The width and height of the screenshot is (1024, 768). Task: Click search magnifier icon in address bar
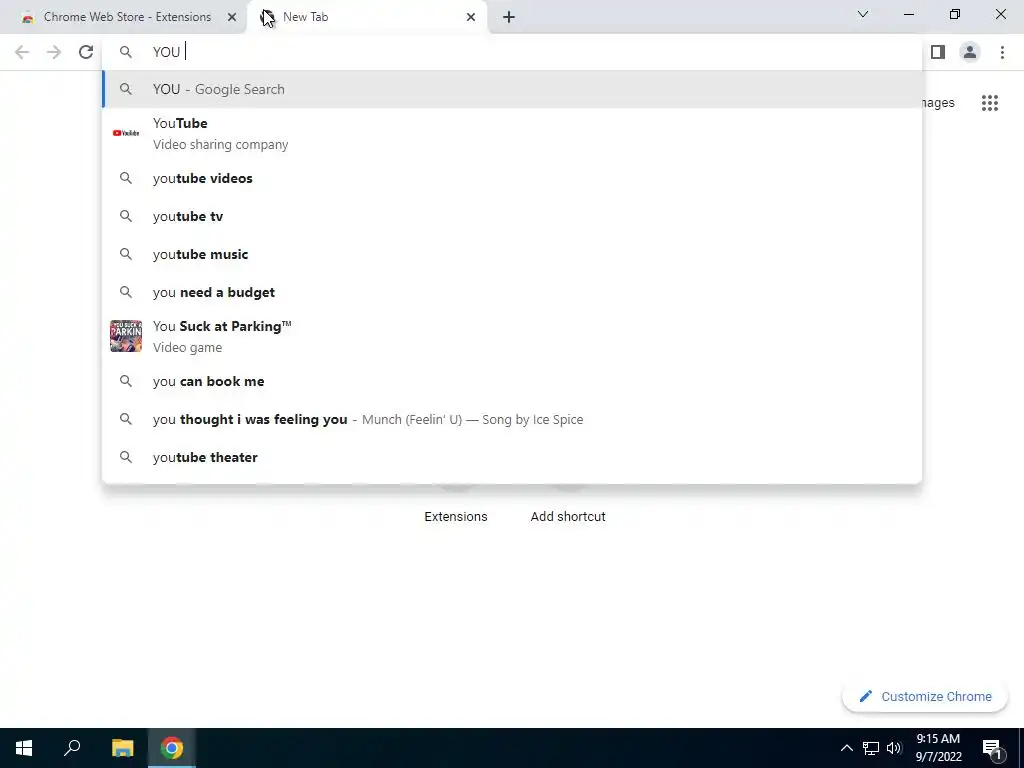click(x=126, y=52)
